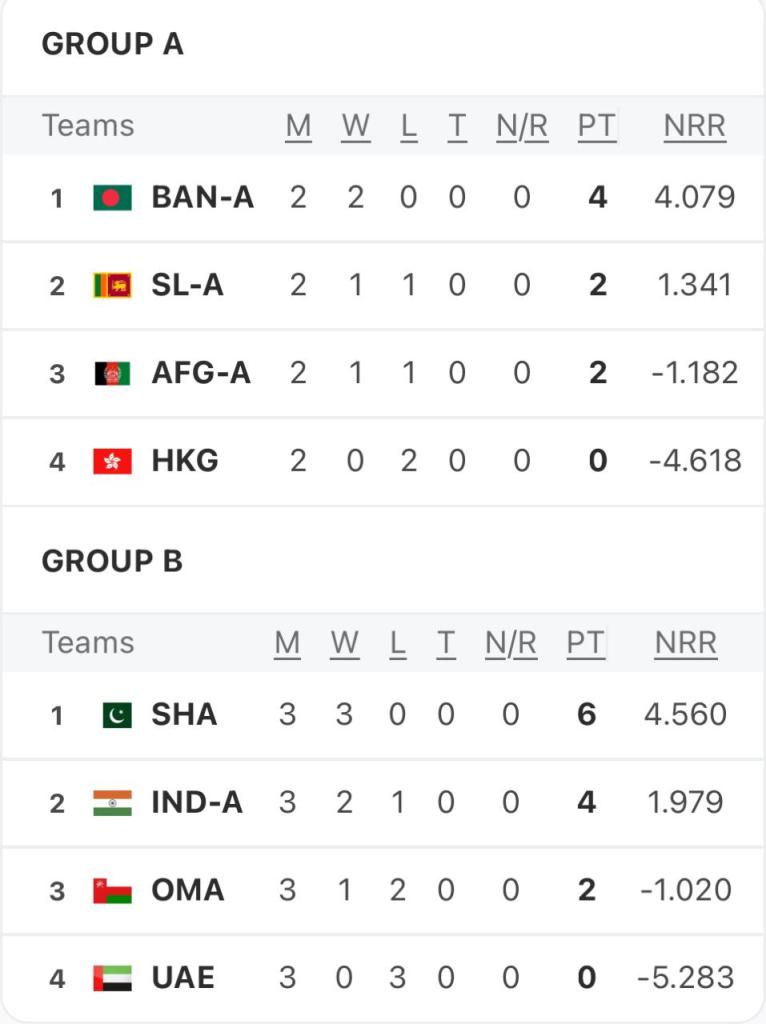Click the UAE flag icon
This screenshot has height=1024, width=766.
tap(112, 978)
